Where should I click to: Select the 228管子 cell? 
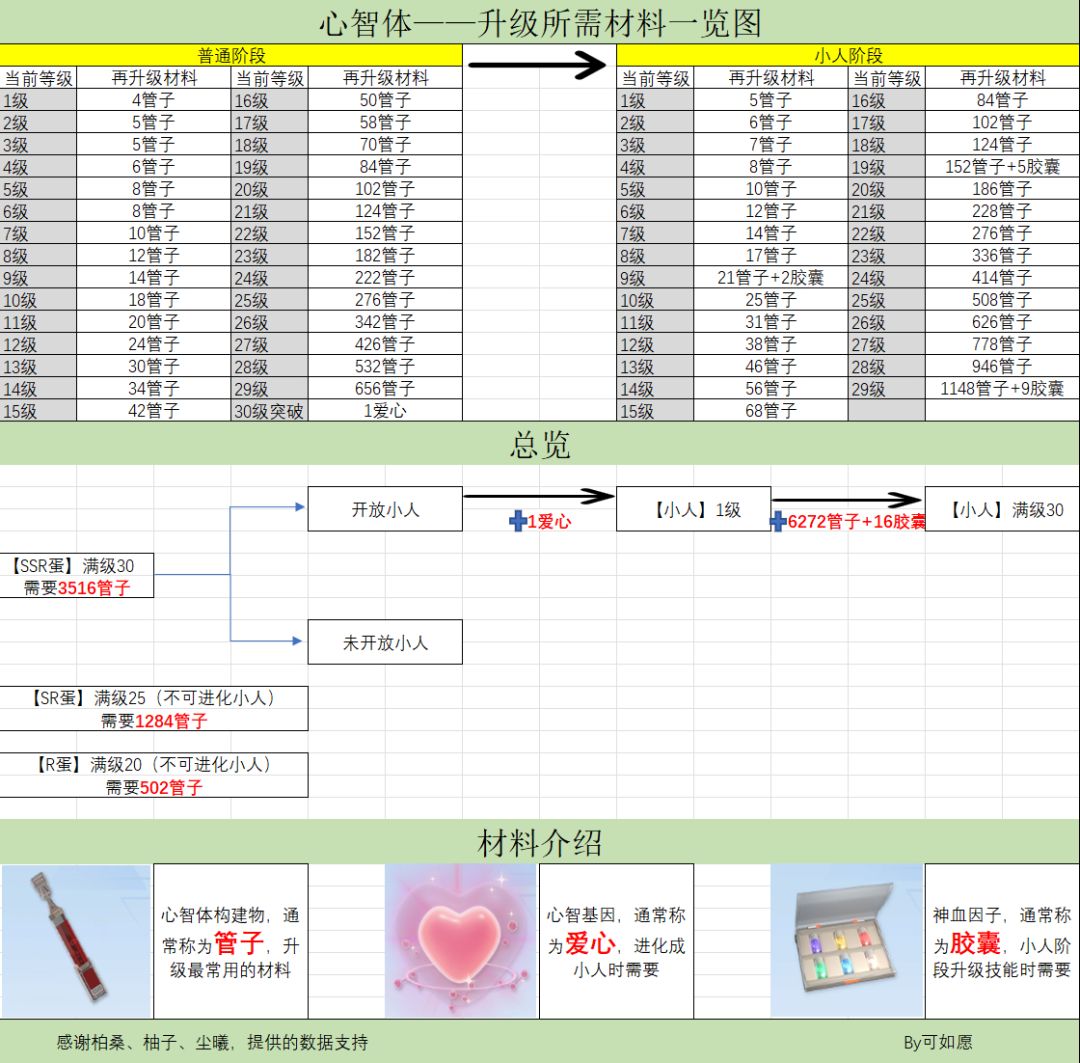[x=1002, y=211]
